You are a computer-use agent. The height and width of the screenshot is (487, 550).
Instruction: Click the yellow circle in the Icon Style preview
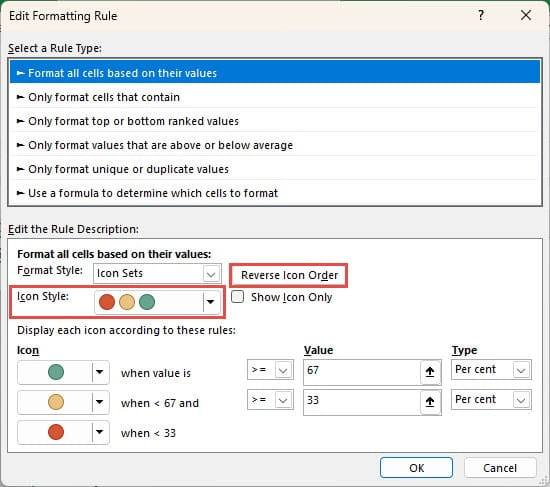coord(127,302)
